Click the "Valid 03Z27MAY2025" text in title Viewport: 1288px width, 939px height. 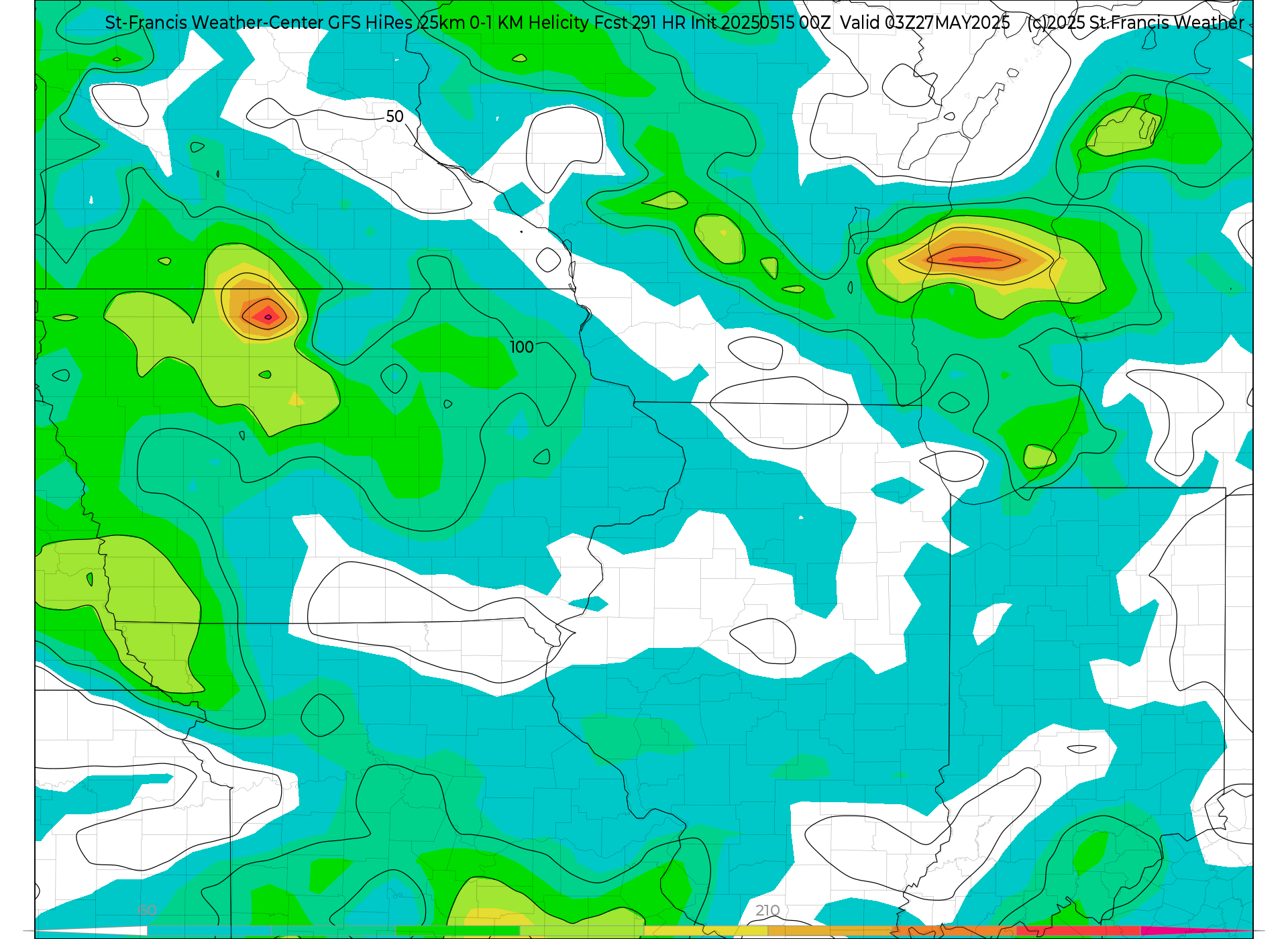(925, 23)
